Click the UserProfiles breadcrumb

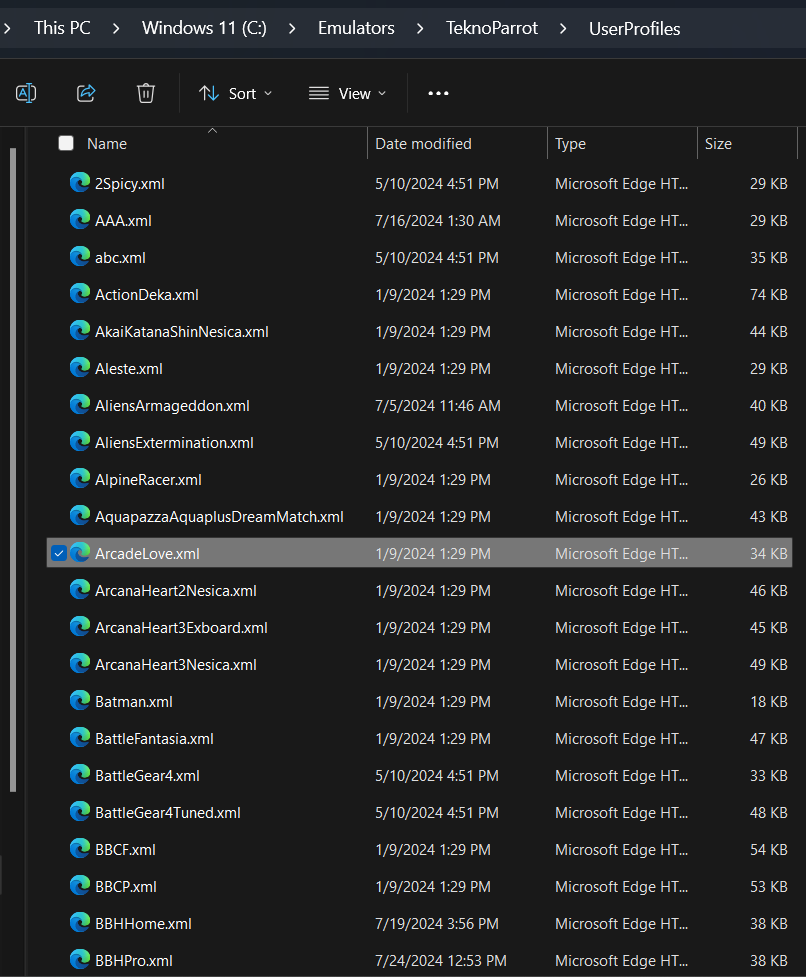634,29
